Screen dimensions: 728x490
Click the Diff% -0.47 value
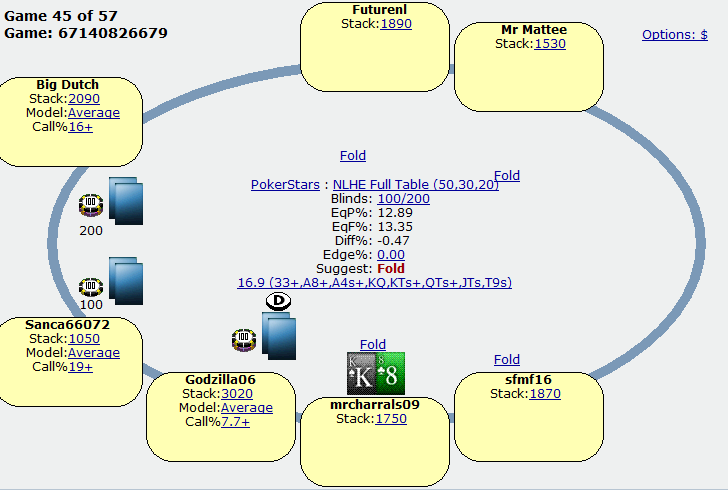[x=393, y=240]
